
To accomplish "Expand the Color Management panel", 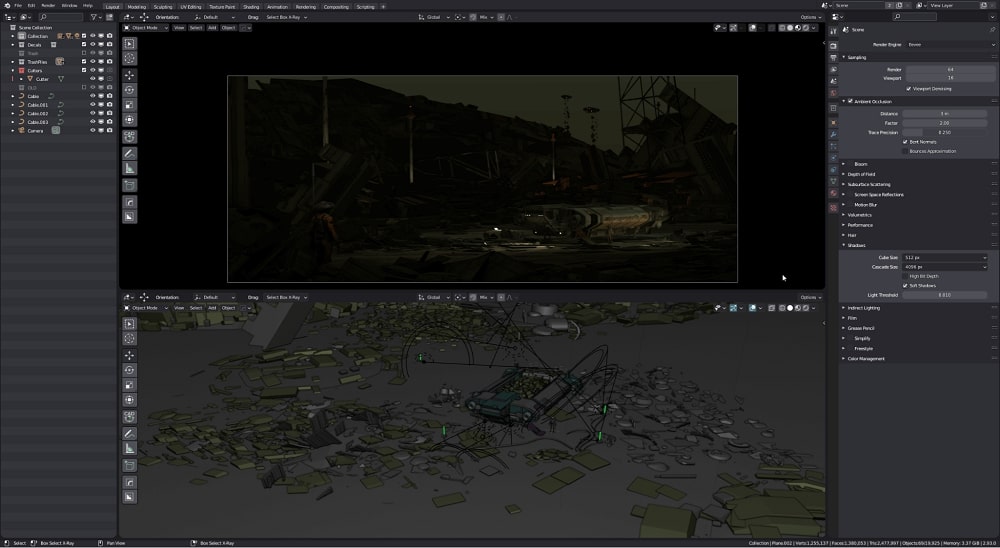I will 866,358.
